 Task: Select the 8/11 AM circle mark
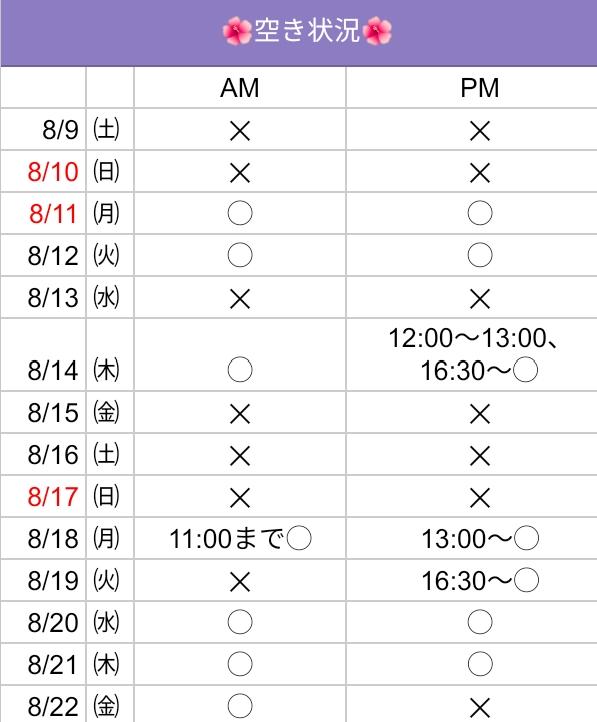[240, 213]
